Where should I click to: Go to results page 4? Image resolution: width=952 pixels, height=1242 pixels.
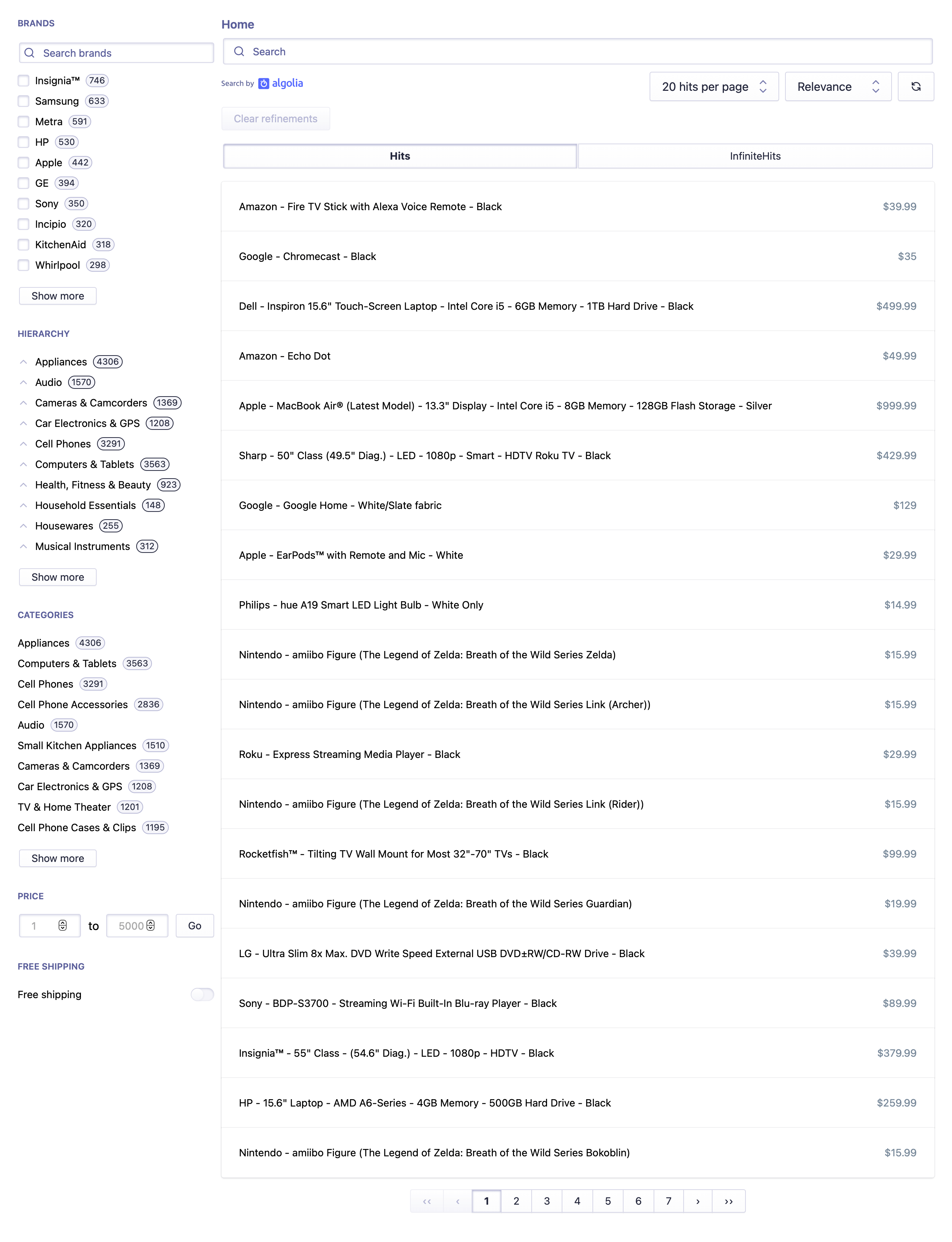[x=577, y=1201]
